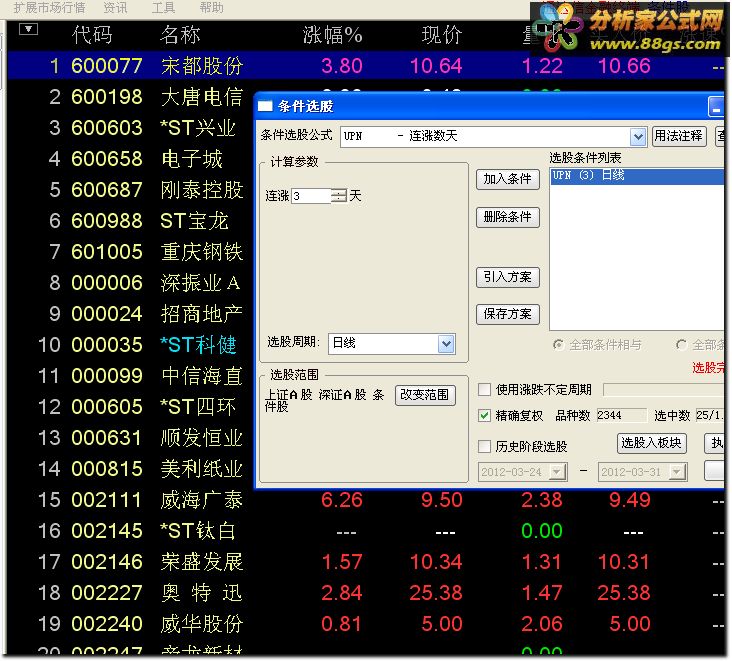Sort by the 代码 column header
Screen dimensions: 732x661
pyautogui.click(x=92, y=35)
